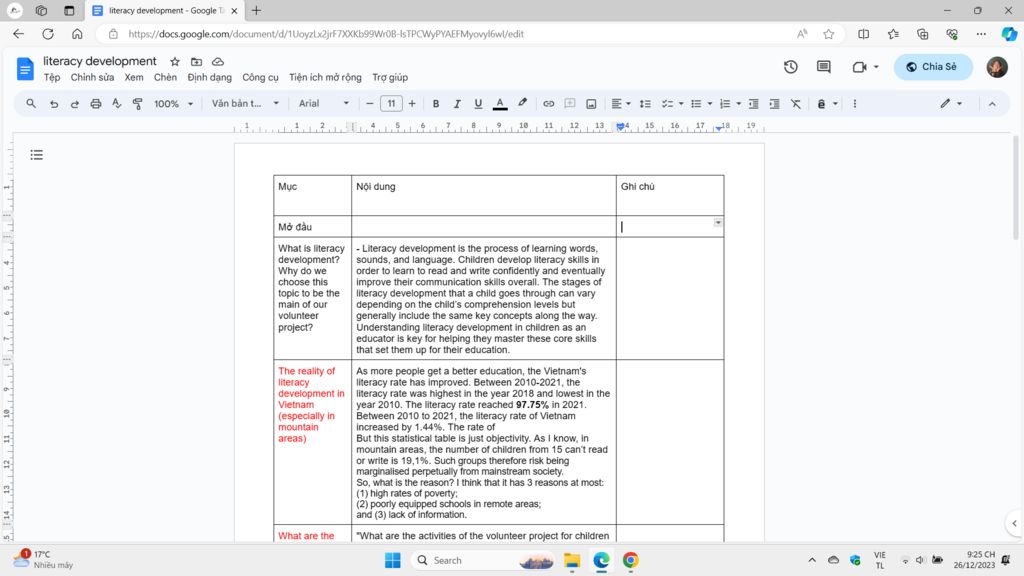The width and height of the screenshot is (1024, 576).
Task: Toggle italic formatting
Action: coord(456,104)
